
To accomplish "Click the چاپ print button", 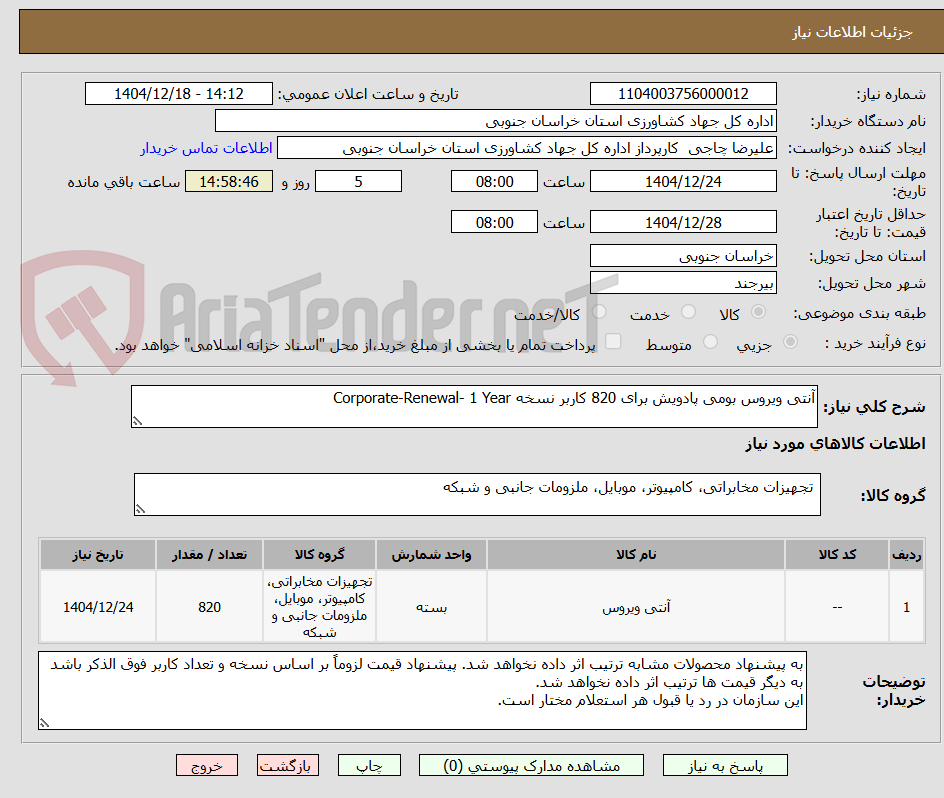I will pos(369,765).
